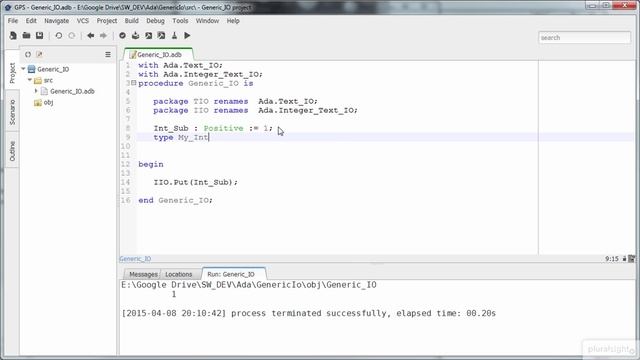Viewport: 640px width, 360px height.
Task: Open the Navigate menu
Action: [56, 21]
